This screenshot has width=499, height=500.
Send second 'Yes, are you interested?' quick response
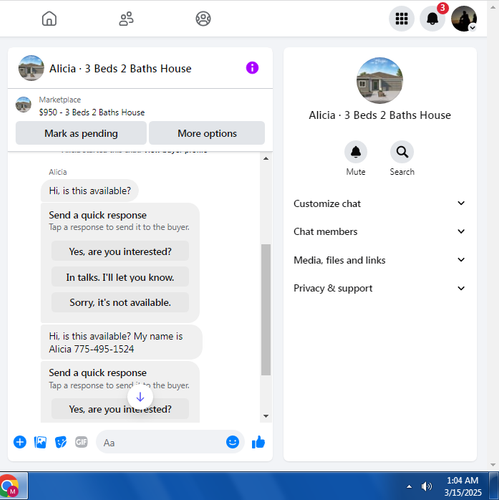coord(120,409)
